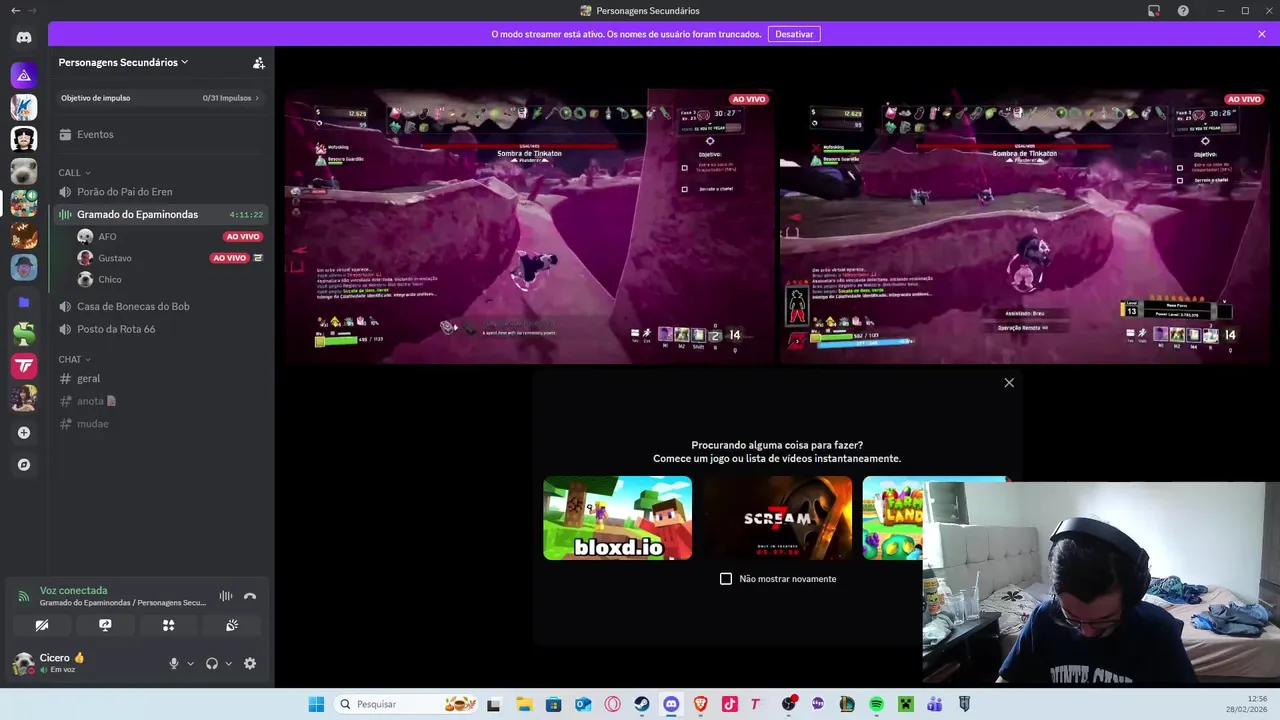Open the soundboard button
This screenshot has width=1280, height=720.
pyautogui.click(x=232, y=625)
